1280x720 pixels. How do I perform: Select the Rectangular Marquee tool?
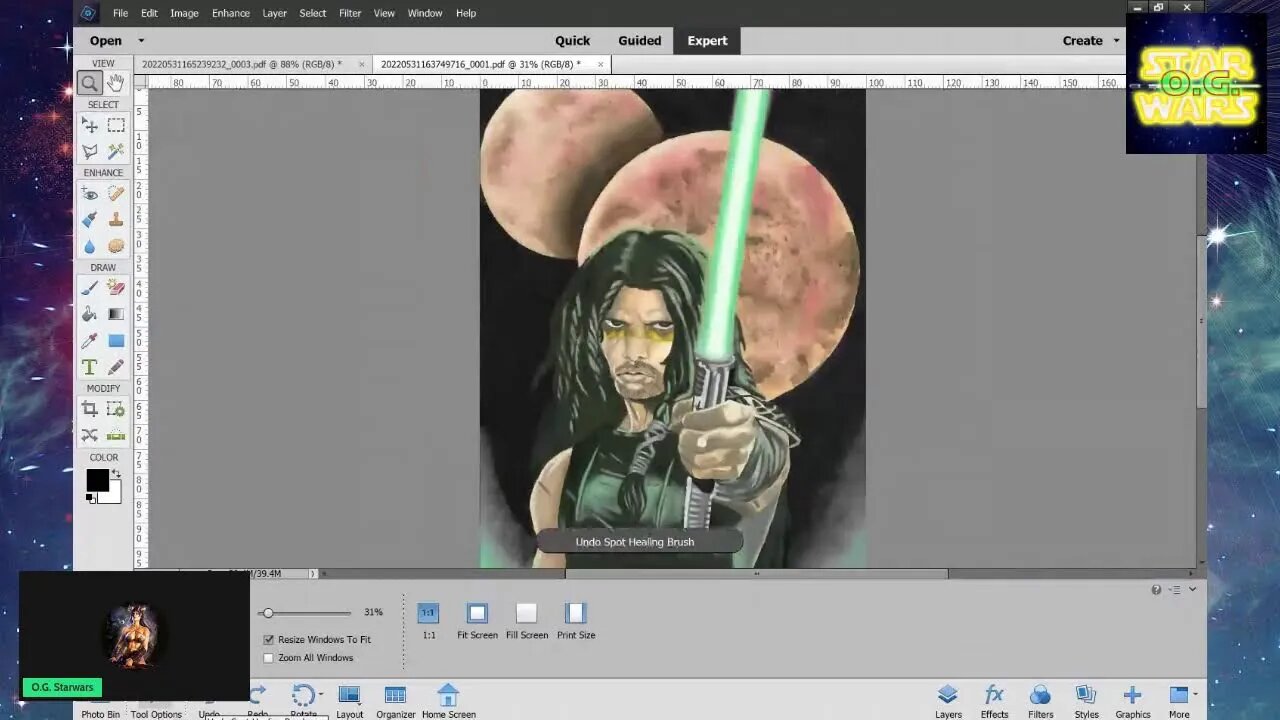coord(116,126)
